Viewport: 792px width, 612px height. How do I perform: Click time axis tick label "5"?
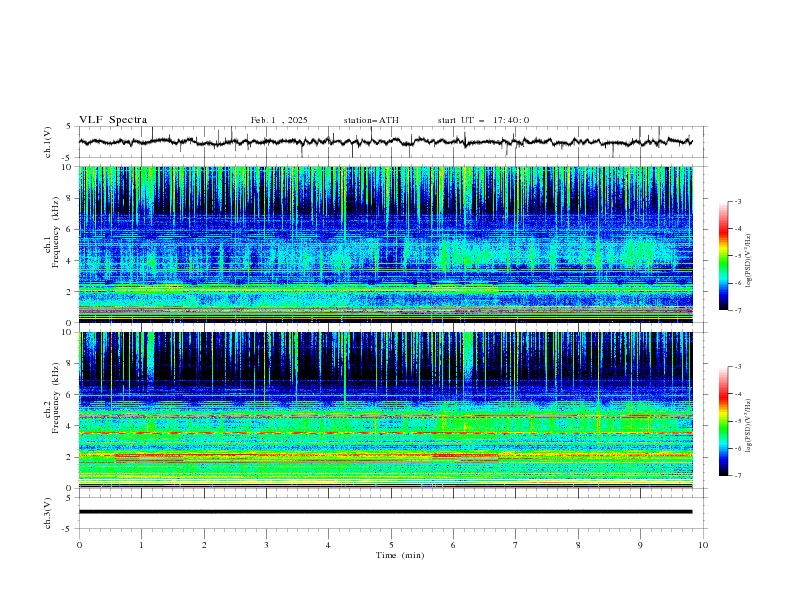click(x=391, y=545)
